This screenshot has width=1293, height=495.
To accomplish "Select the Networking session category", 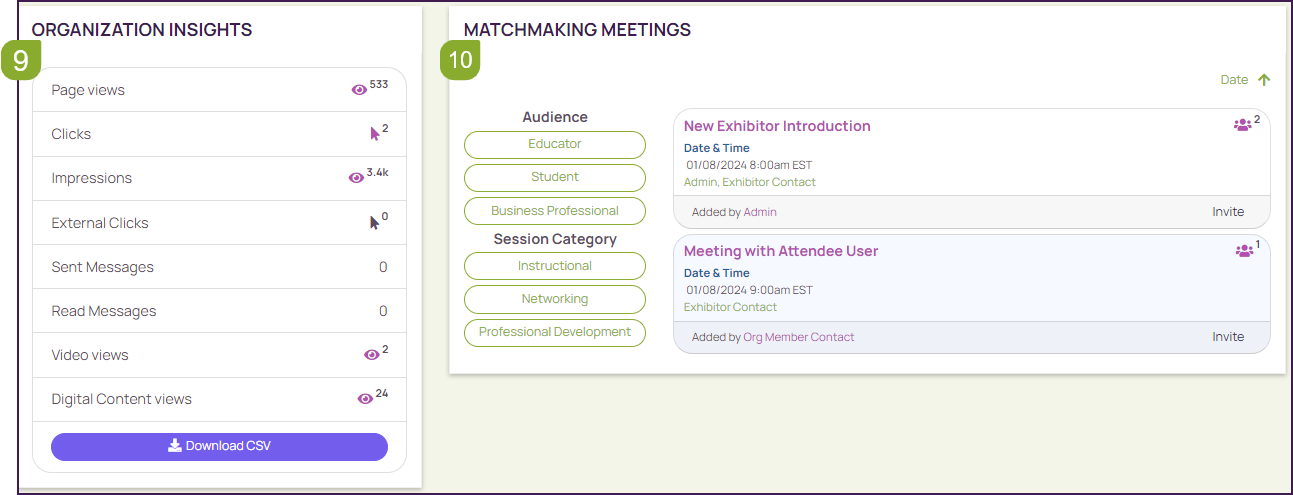I will (555, 299).
